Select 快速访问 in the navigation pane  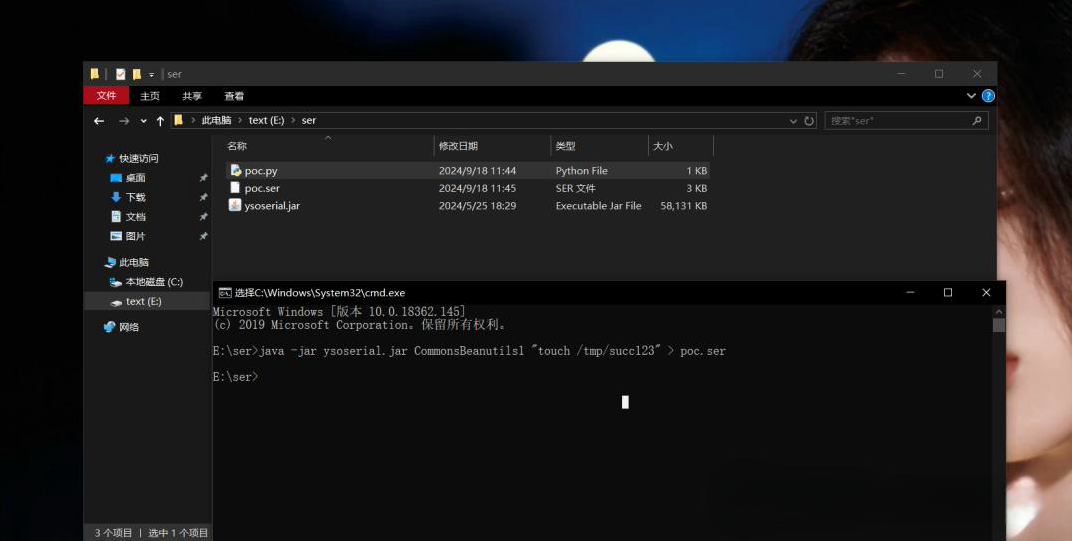click(x=138, y=158)
